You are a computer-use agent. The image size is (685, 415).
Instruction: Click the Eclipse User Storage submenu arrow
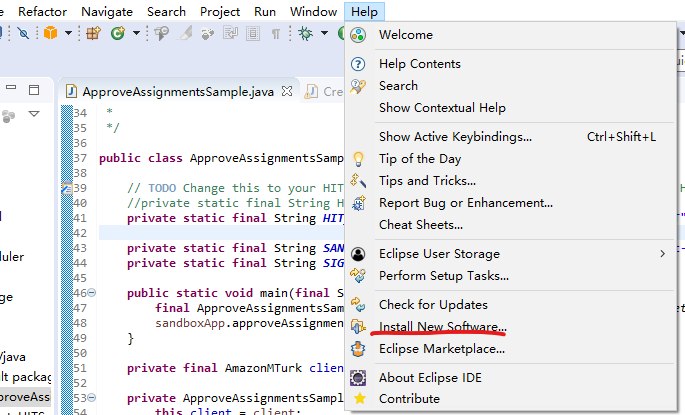[663, 254]
